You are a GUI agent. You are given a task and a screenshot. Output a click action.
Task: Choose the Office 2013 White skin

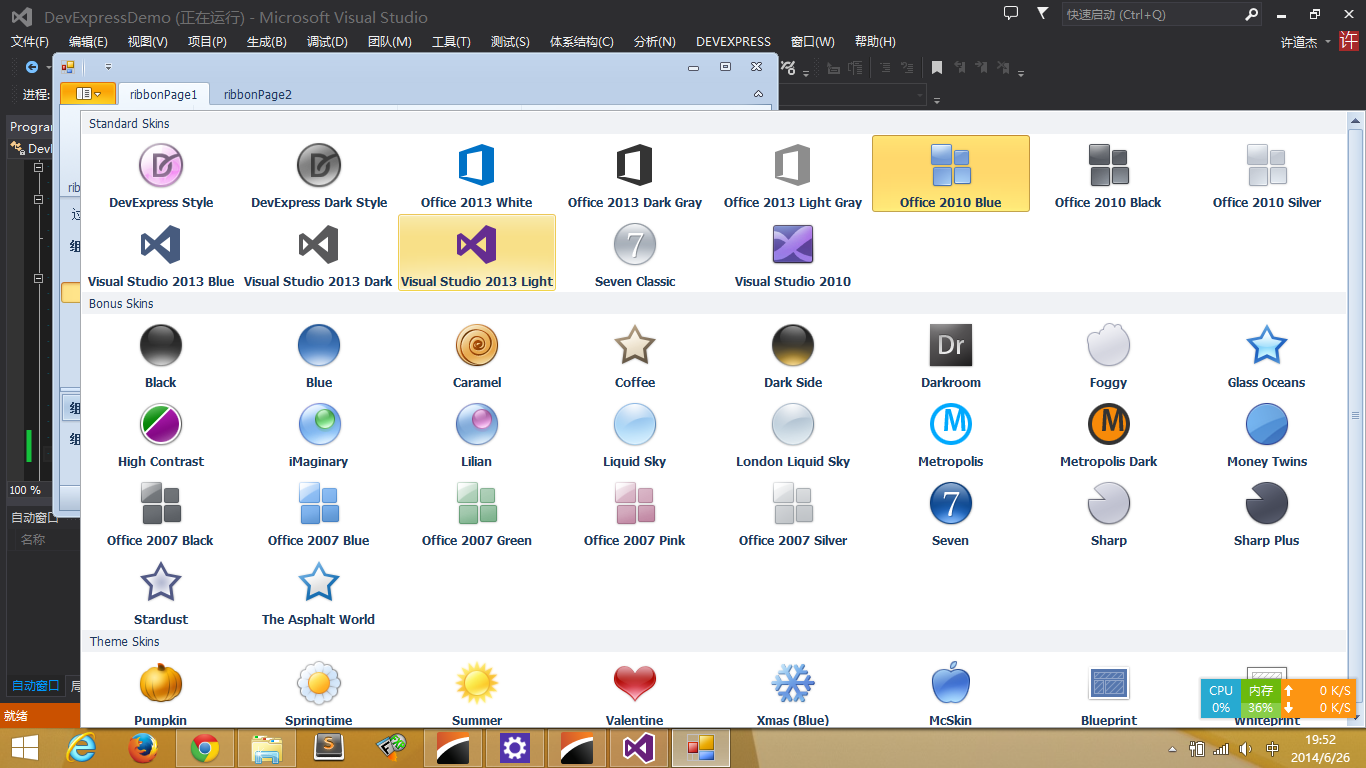tap(477, 174)
